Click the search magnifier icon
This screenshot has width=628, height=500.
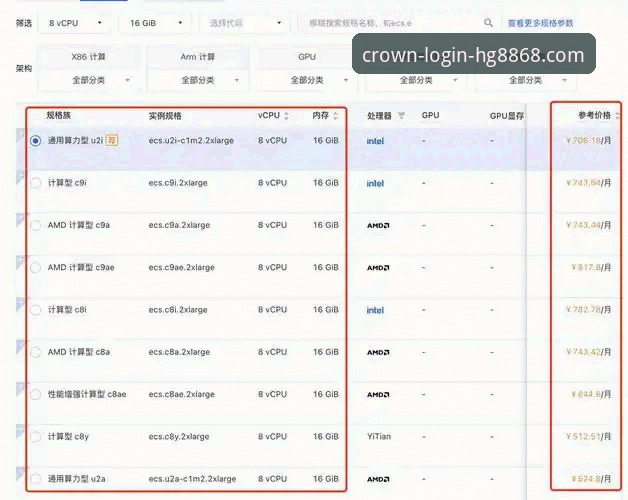[488, 23]
